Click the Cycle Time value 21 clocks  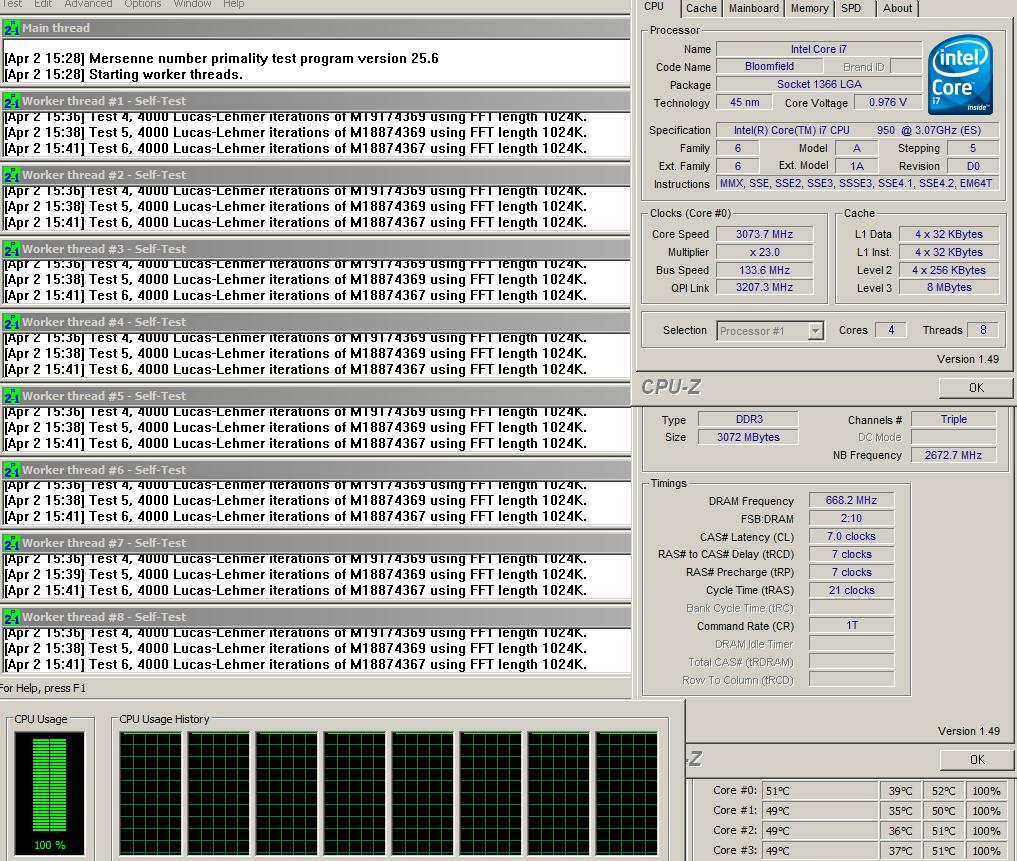[851, 590]
